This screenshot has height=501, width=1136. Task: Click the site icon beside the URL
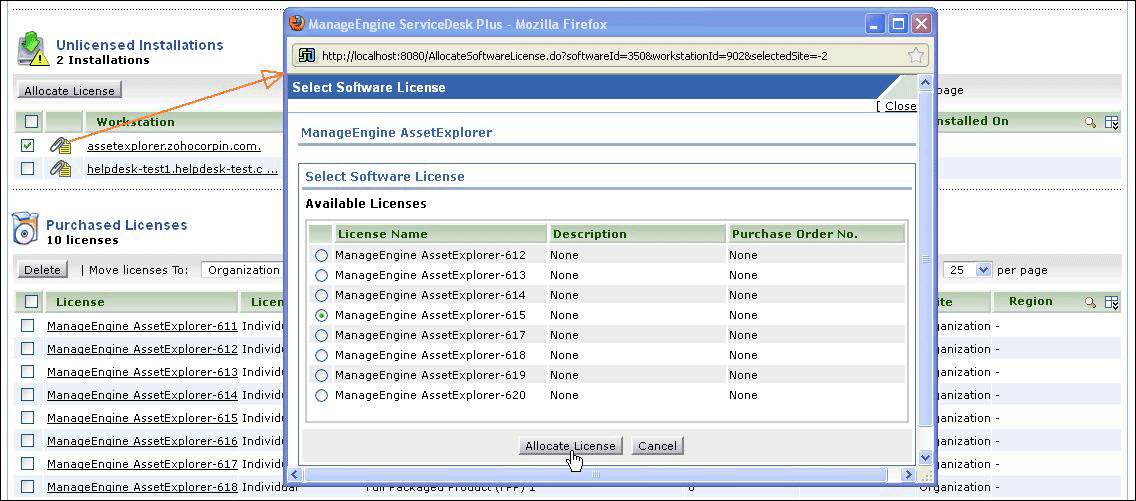point(307,56)
